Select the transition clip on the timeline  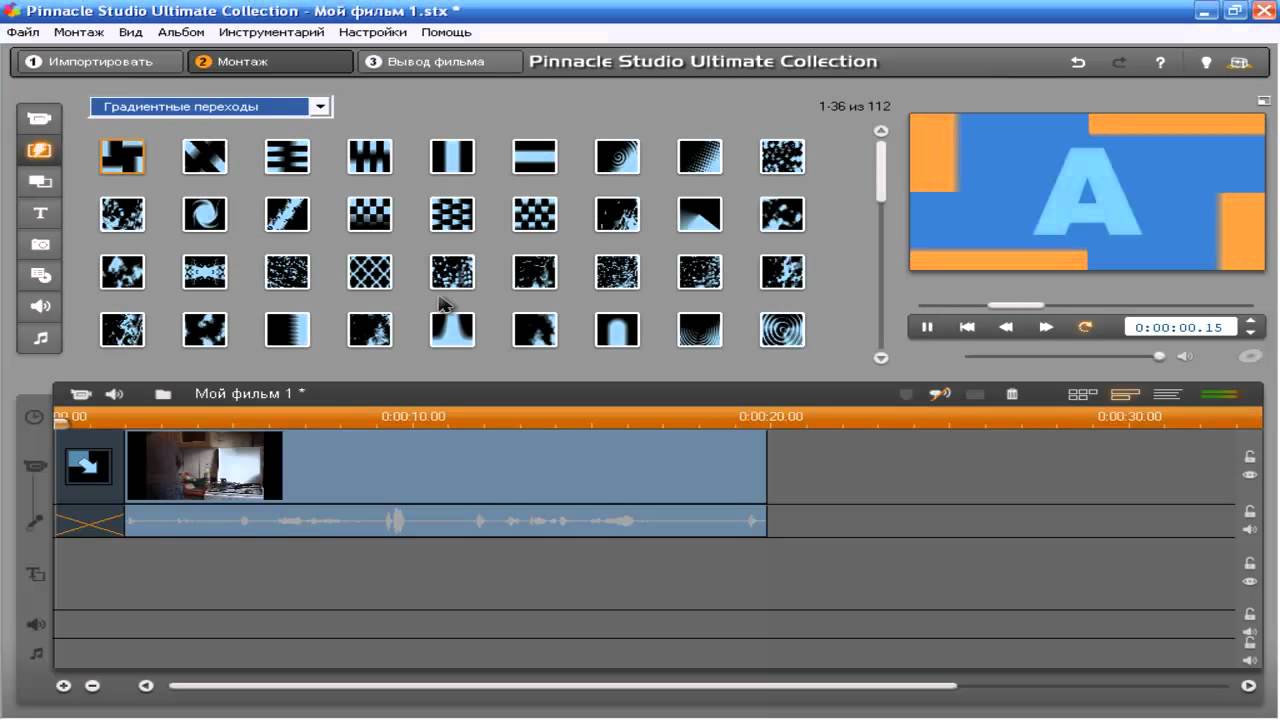point(89,466)
